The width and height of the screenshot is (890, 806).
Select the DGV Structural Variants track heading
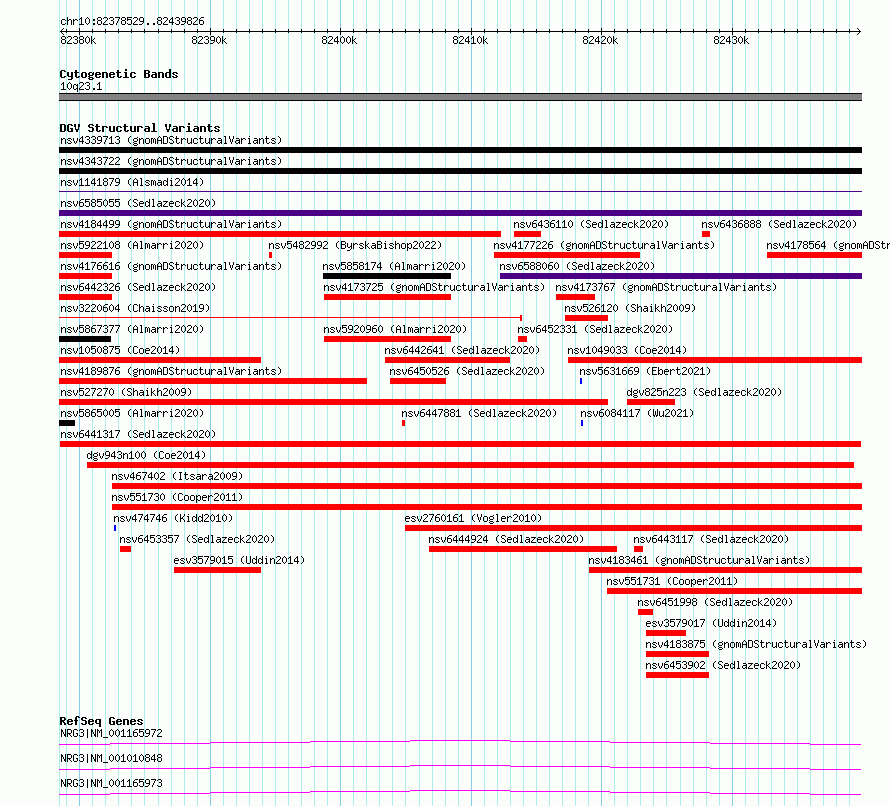tap(140, 128)
